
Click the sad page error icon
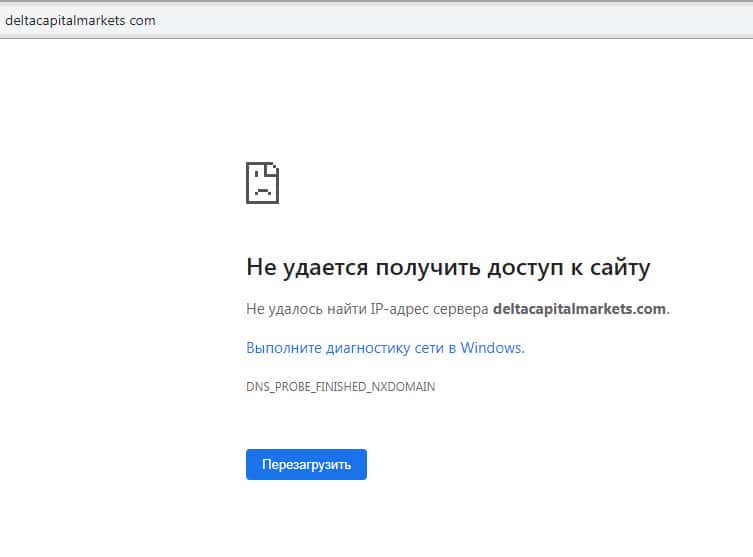pyautogui.click(x=263, y=183)
